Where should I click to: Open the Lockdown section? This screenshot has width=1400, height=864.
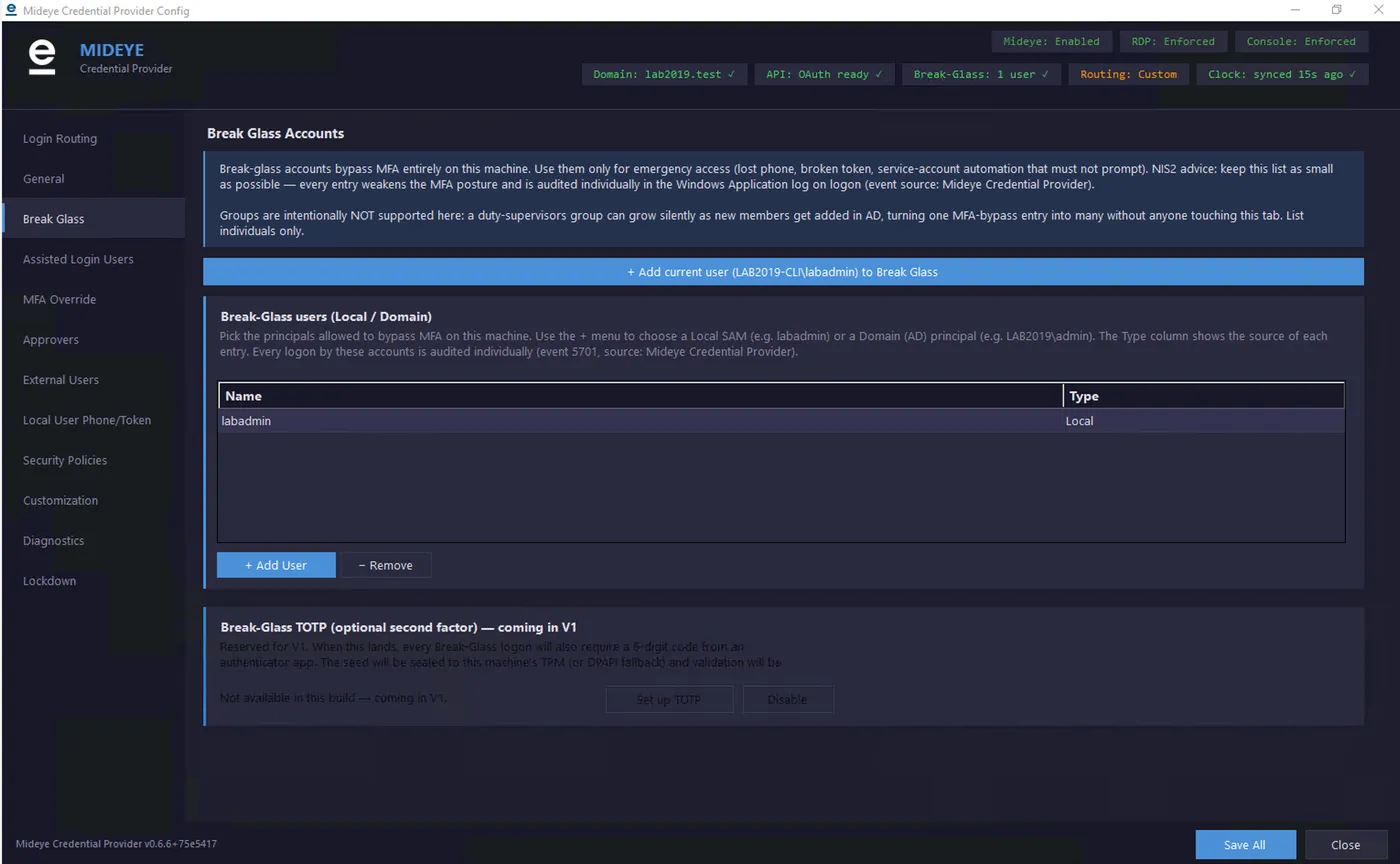click(93, 580)
